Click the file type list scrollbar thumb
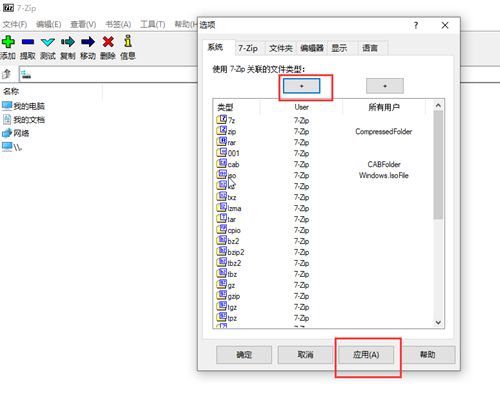Viewport: 500px width, 393px height. pyautogui.click(x=438, y=165)
